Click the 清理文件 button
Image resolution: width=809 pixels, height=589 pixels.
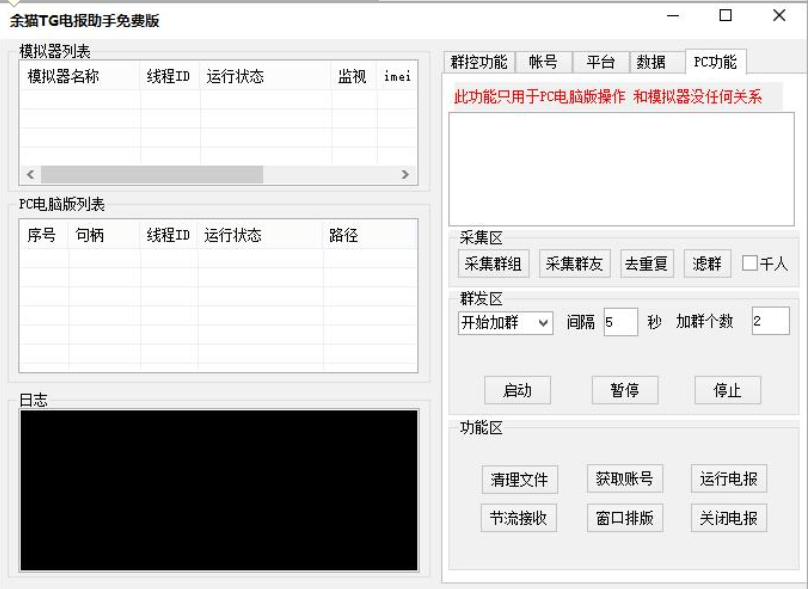(519, 479)
